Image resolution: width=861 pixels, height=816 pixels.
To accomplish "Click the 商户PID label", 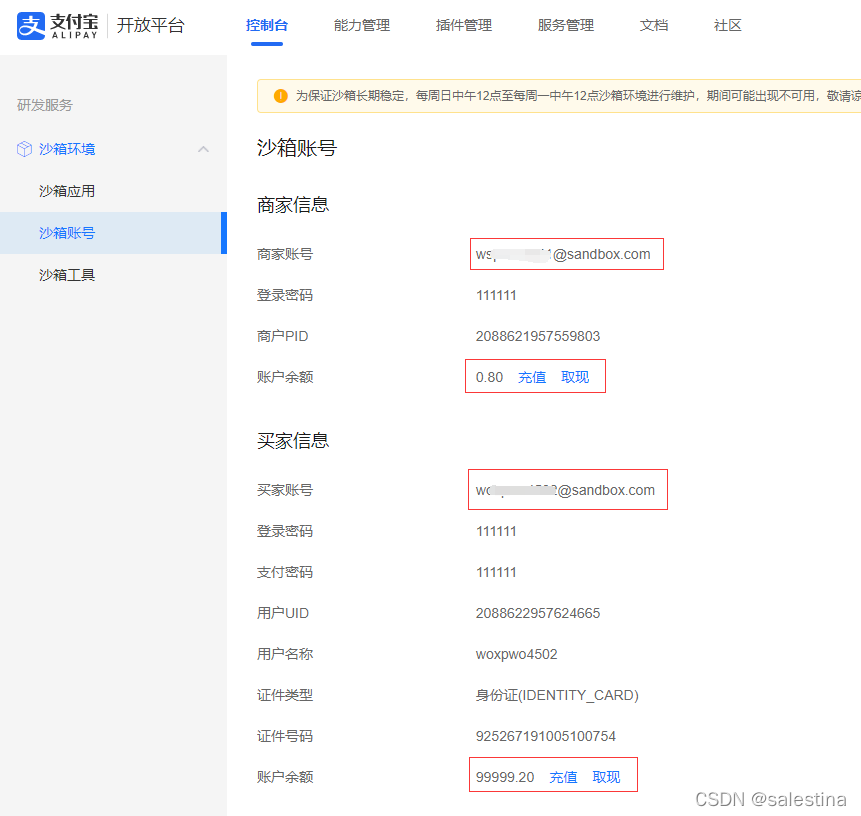I will [282, 336].
